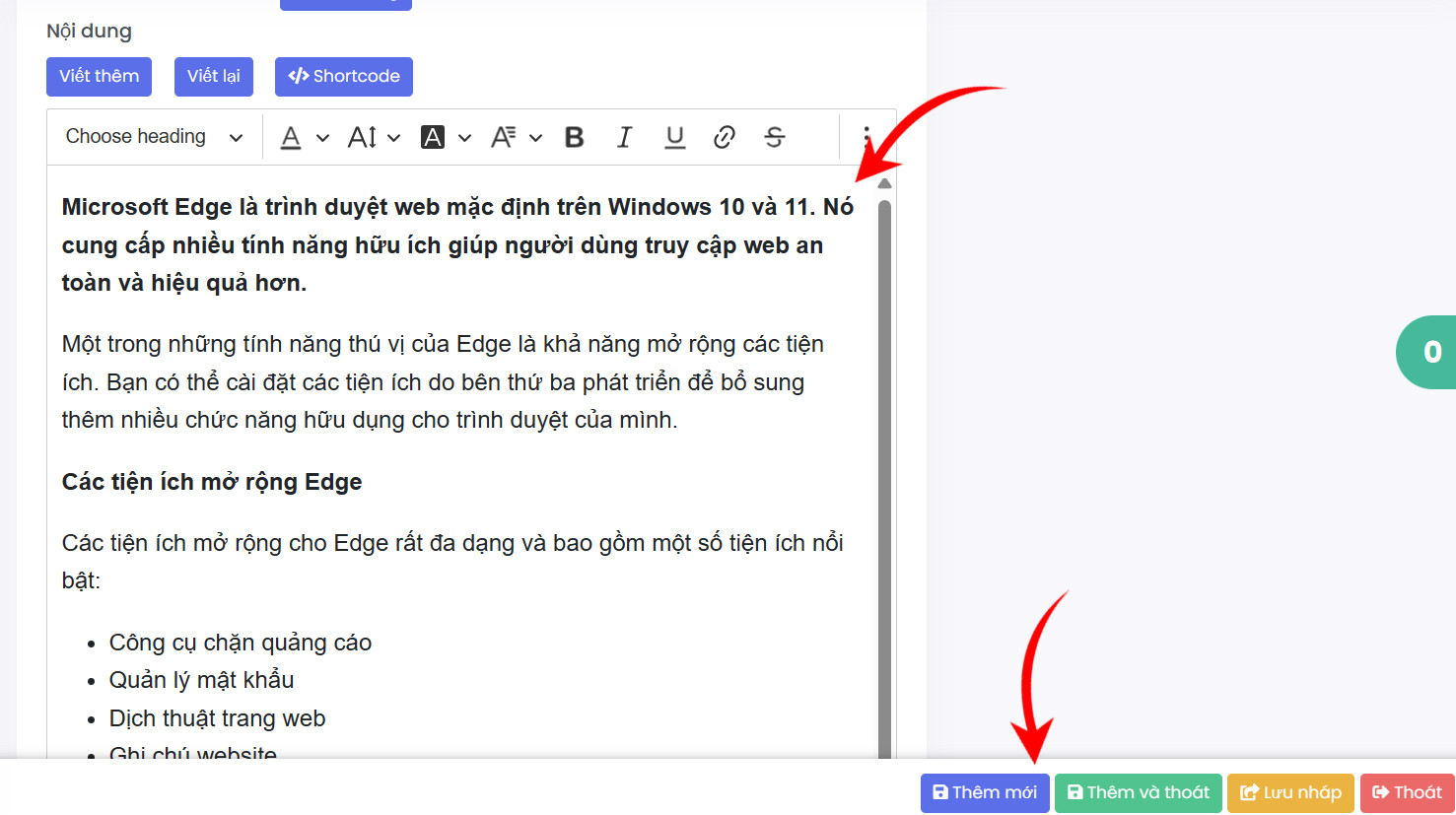Image resolution: width=1456 pixels, height=815 pixels.
Task: Expand the background color dropdown arrow
Action: [x=464, y=138]
